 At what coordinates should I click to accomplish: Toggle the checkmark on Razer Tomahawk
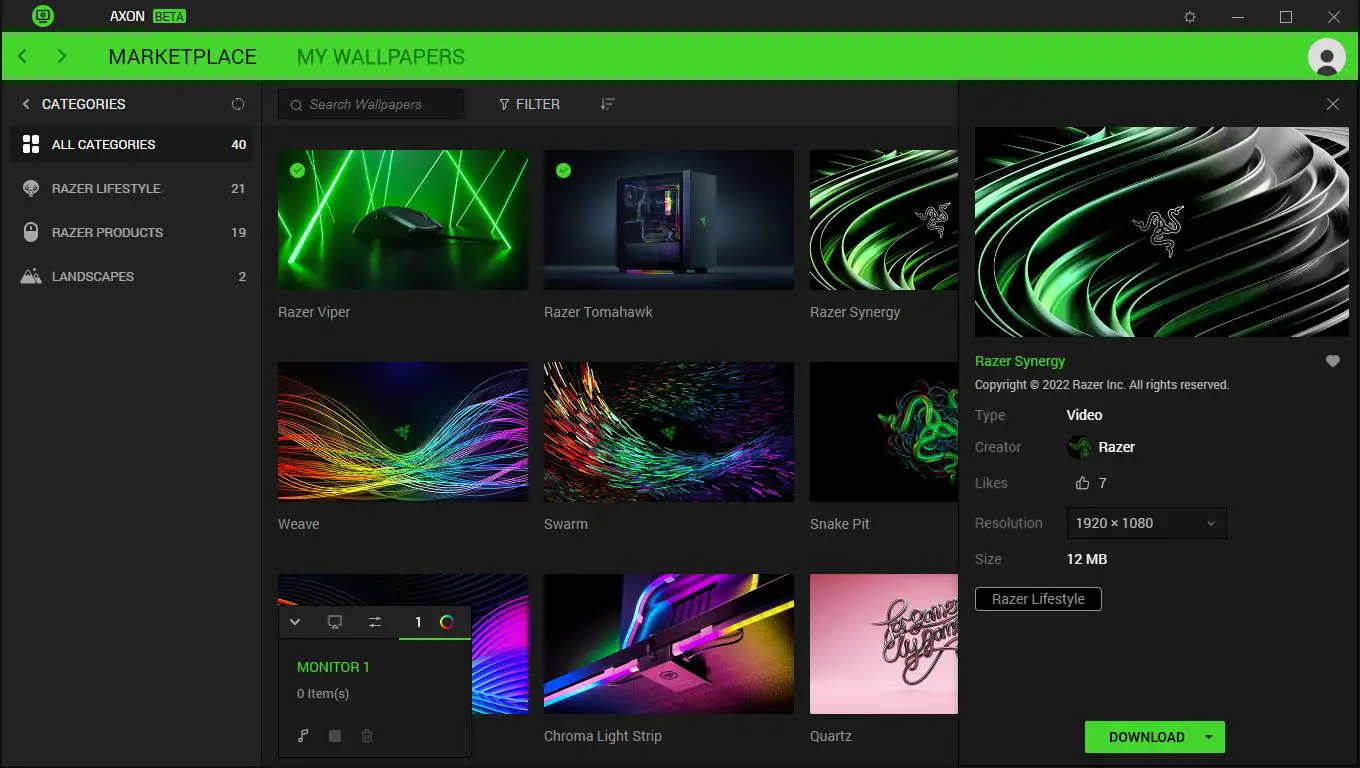click(x=563, y=170)
